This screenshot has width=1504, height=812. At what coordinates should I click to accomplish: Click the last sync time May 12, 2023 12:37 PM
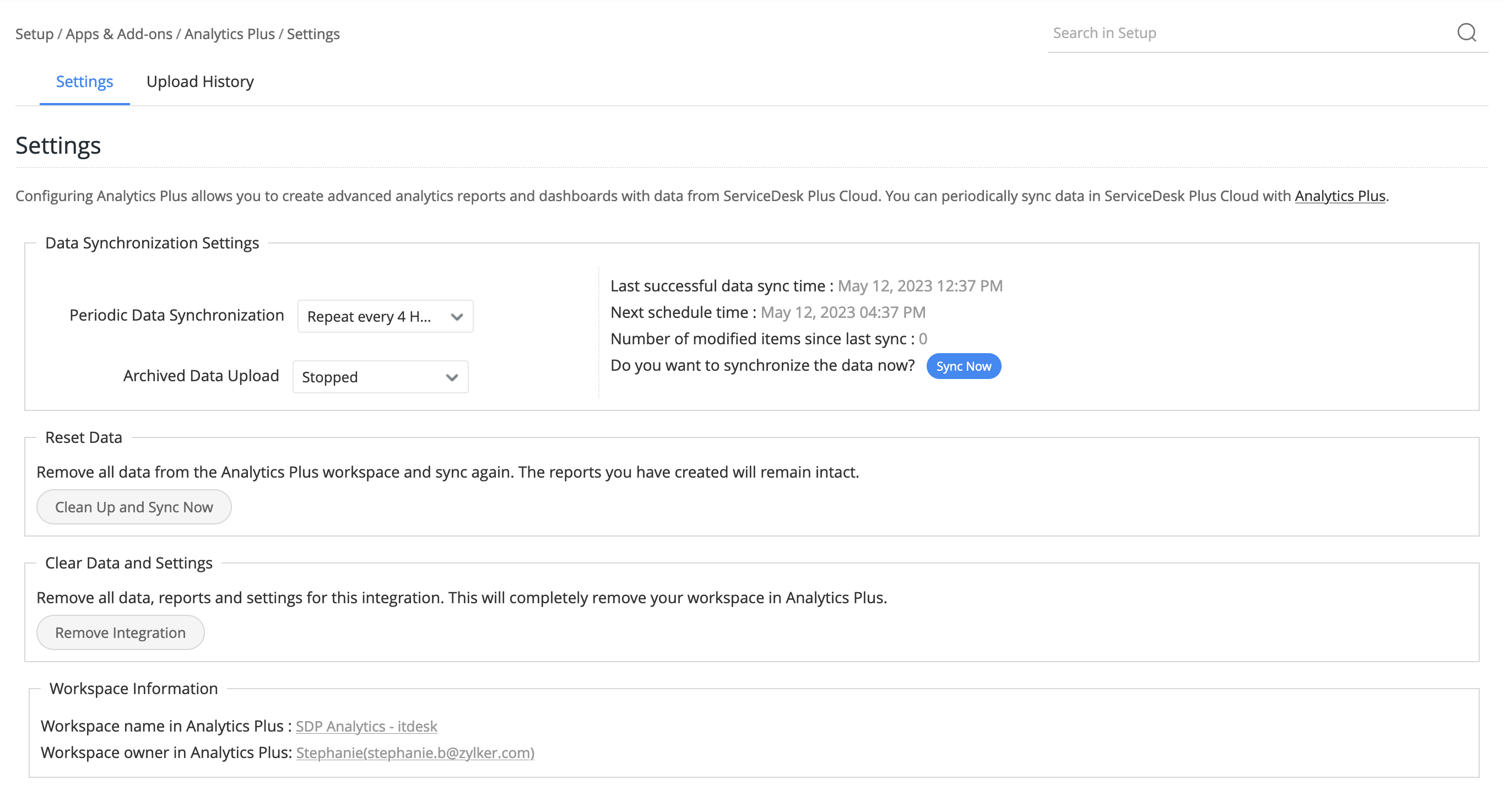(x=920, y=286)
